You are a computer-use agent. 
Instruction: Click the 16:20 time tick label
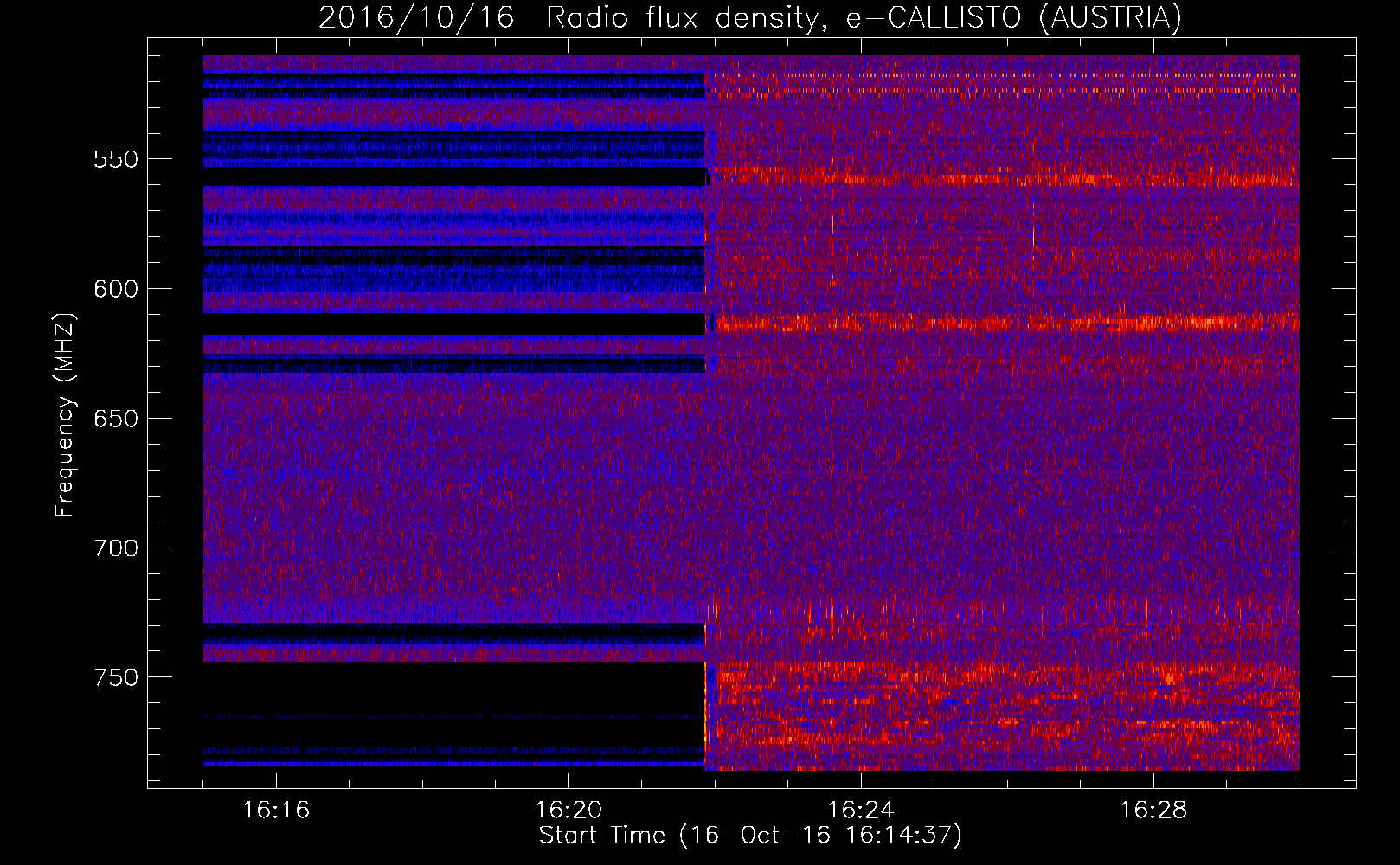pos(568,811)
